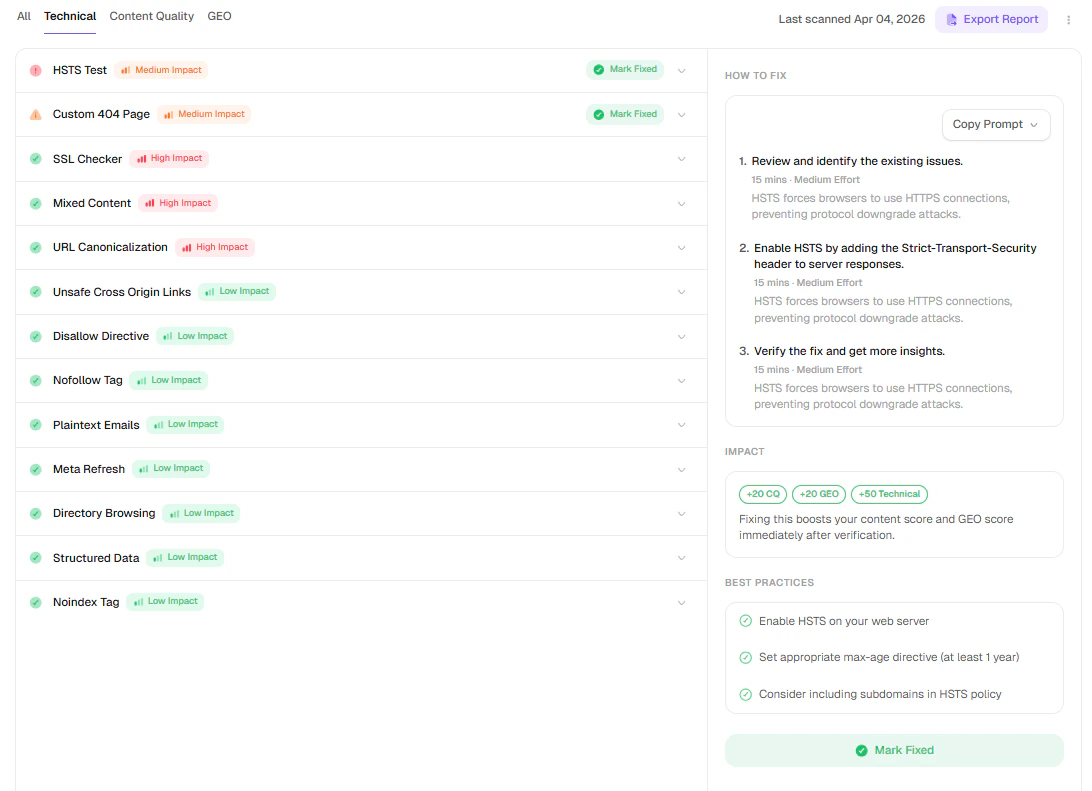Toggle the checkmark for 'Enable HSTS on your web server'
Screen dimensions: 1092x791
pos(745,621)
